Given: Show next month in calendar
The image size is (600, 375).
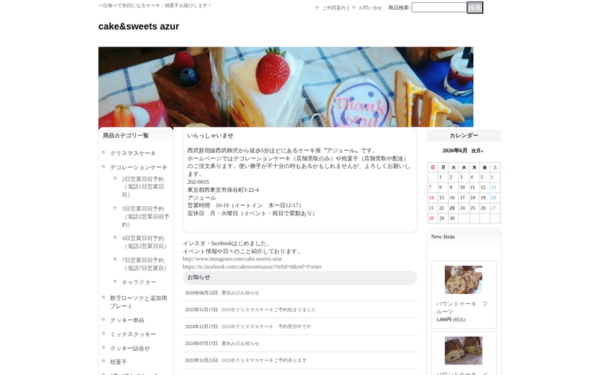Looking at the screenshot, I should point(477,151).
